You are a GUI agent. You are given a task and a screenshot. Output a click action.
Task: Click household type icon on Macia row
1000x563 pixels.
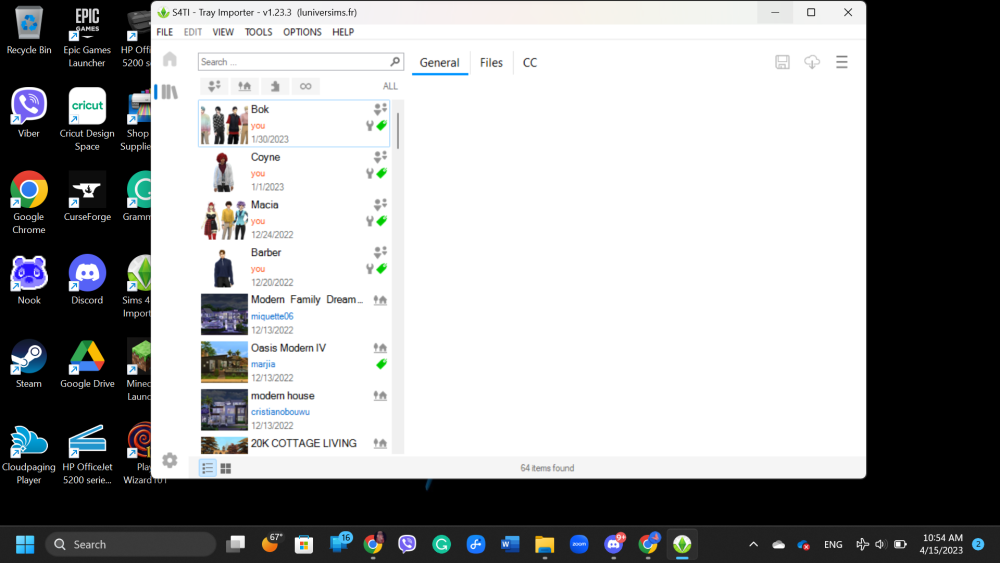point(380,205)
